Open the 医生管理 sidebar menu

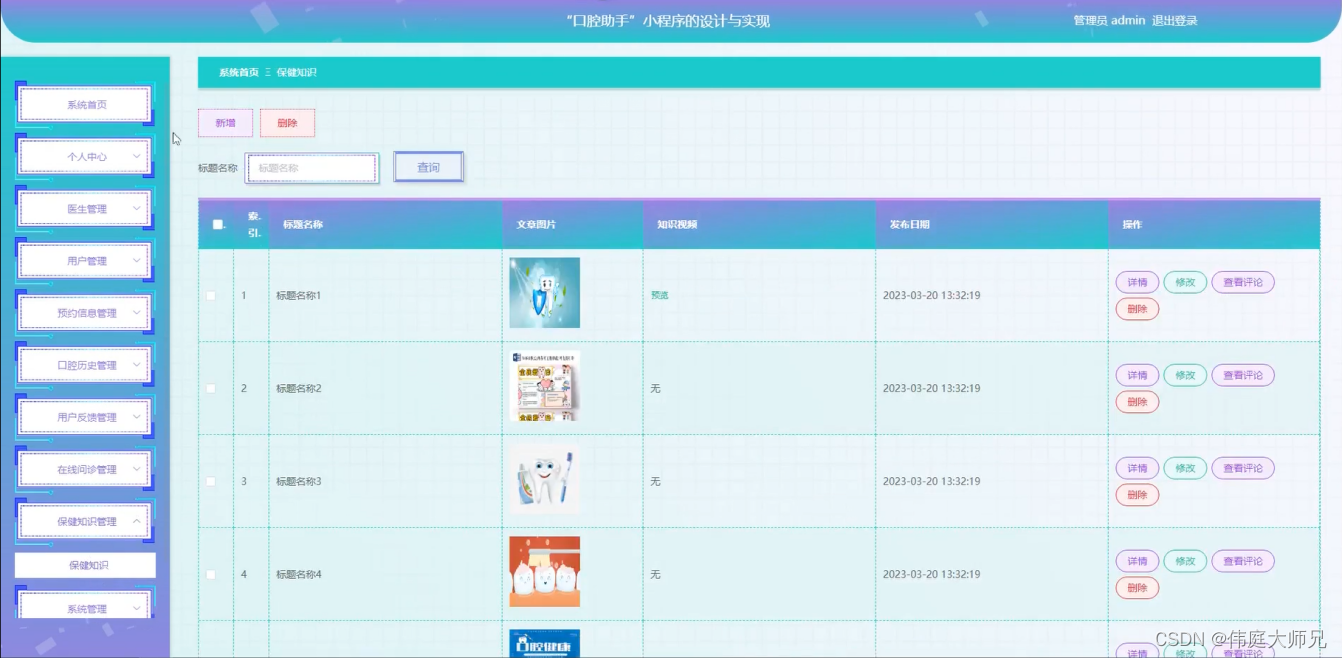[x=86, y=209]
